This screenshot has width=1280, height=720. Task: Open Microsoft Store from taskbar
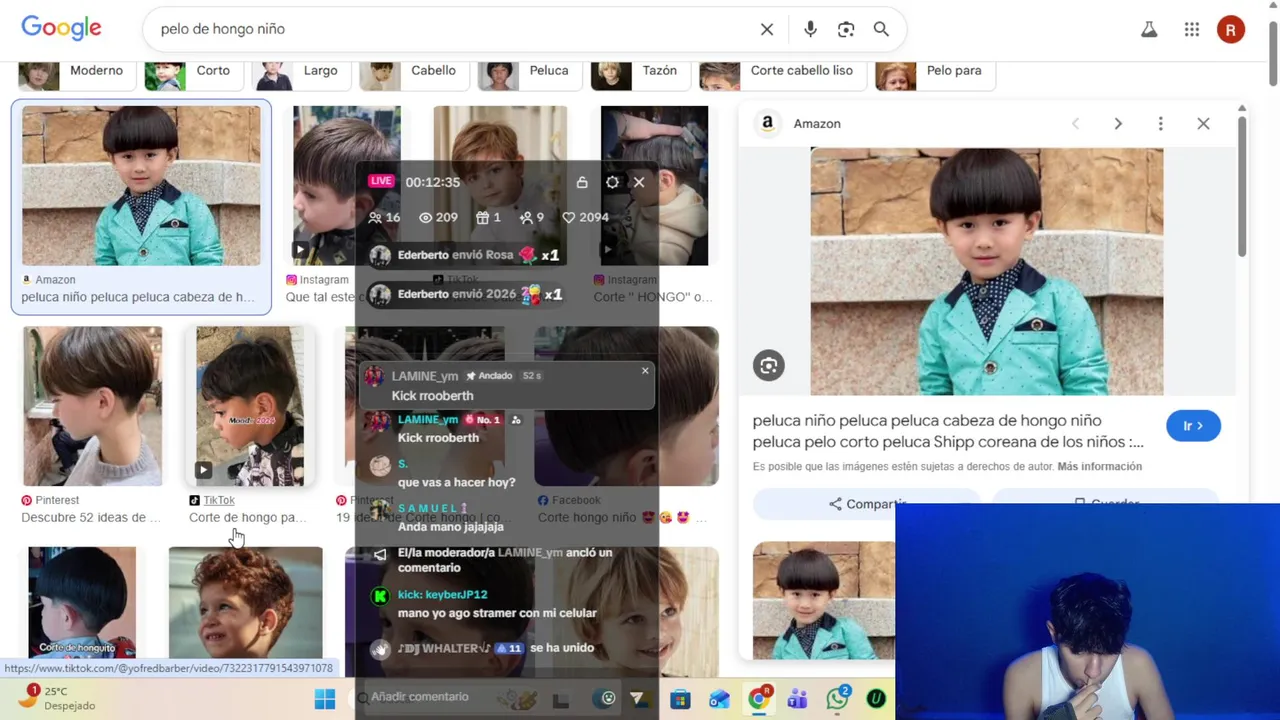[x=680, y=699]
